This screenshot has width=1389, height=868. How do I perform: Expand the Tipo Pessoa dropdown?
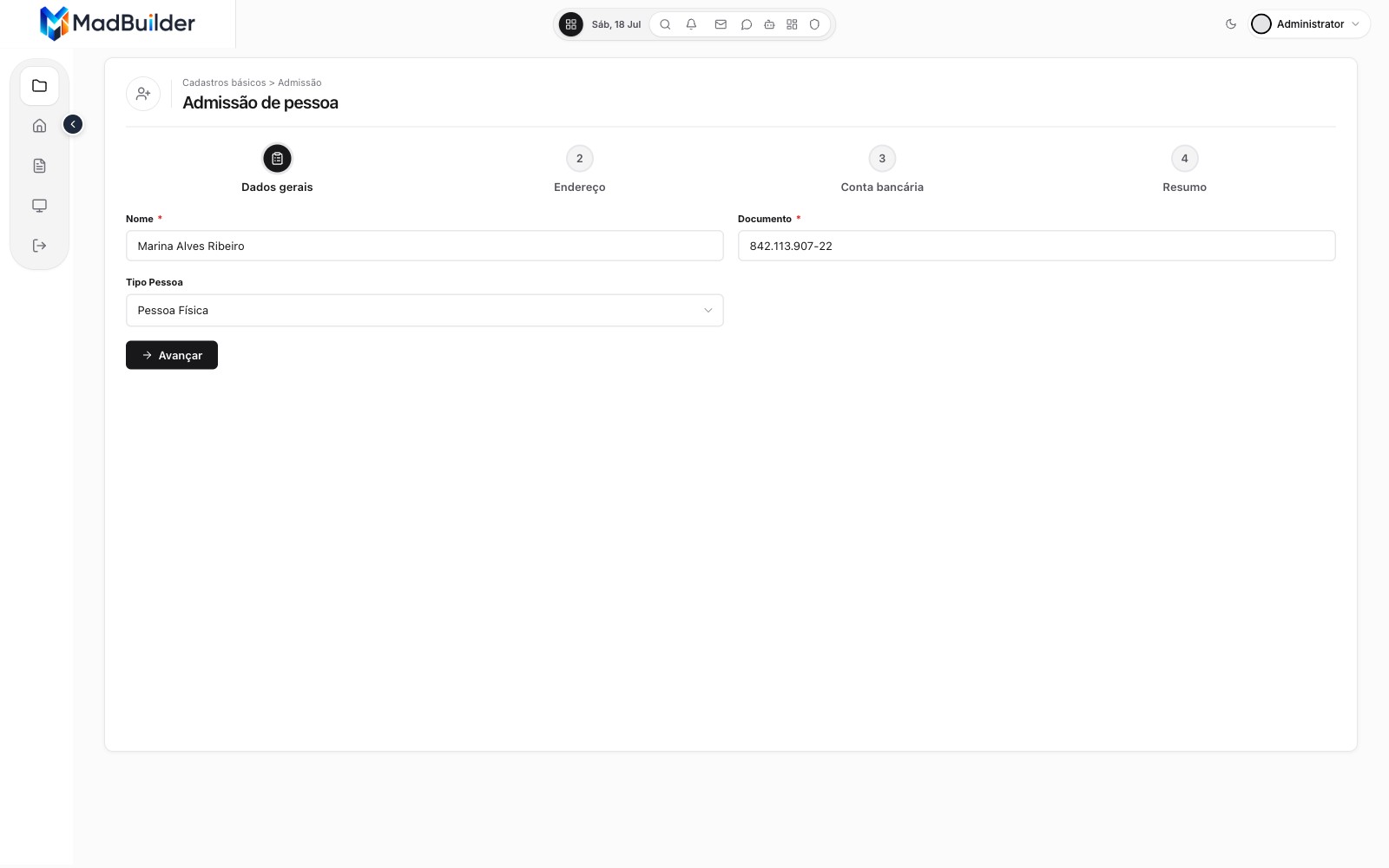pyautogui.click(x=425, y=310)
